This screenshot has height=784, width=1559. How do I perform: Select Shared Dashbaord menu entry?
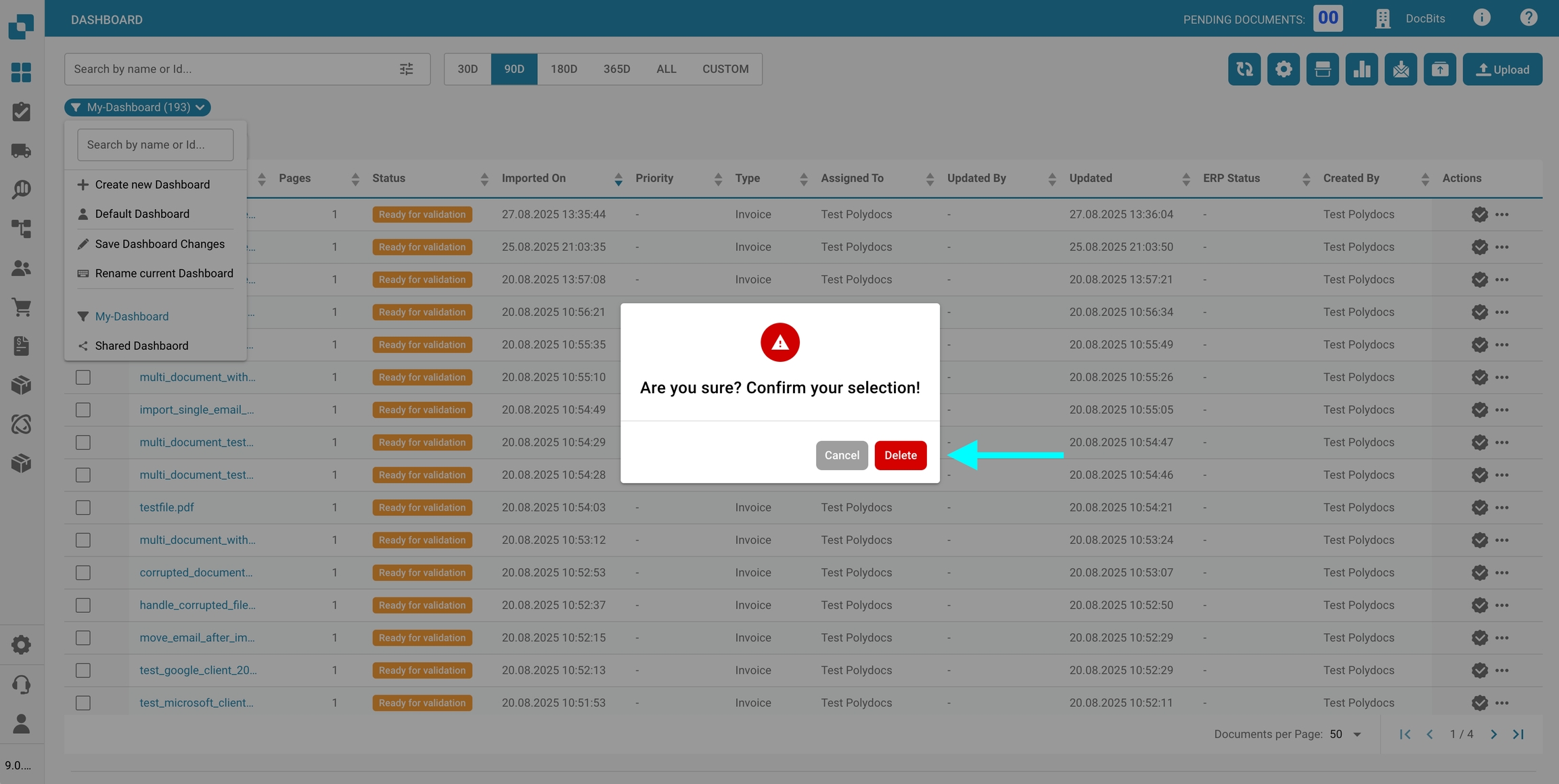[141, 346]
